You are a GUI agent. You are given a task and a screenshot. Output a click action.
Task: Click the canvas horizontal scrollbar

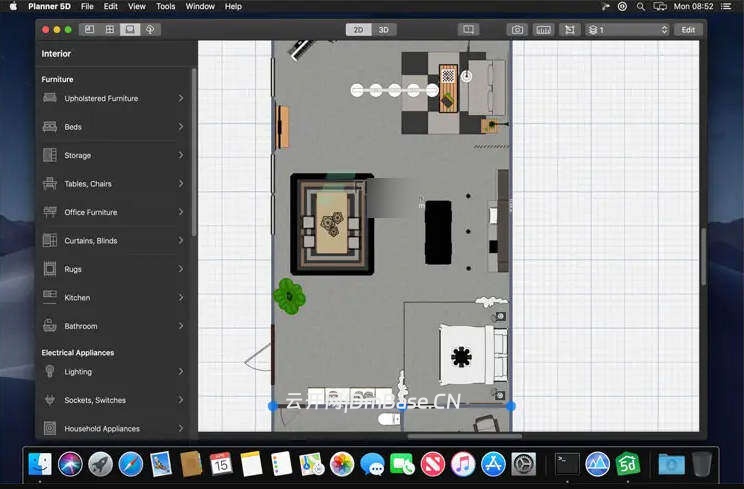click(464, 436)
